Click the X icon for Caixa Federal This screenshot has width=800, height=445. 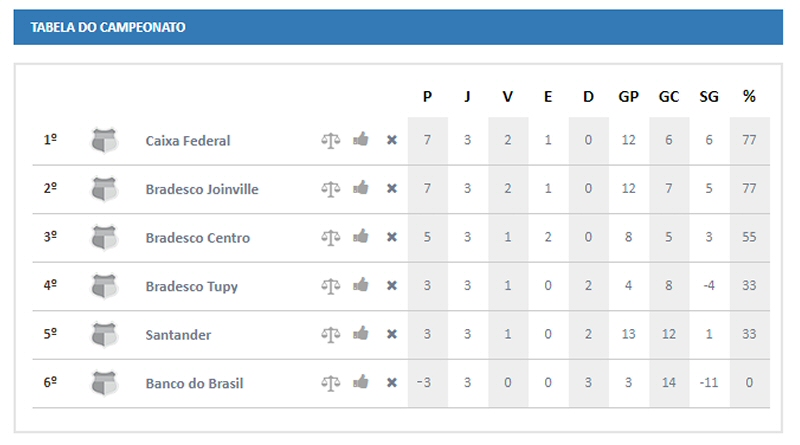[392, 140]
